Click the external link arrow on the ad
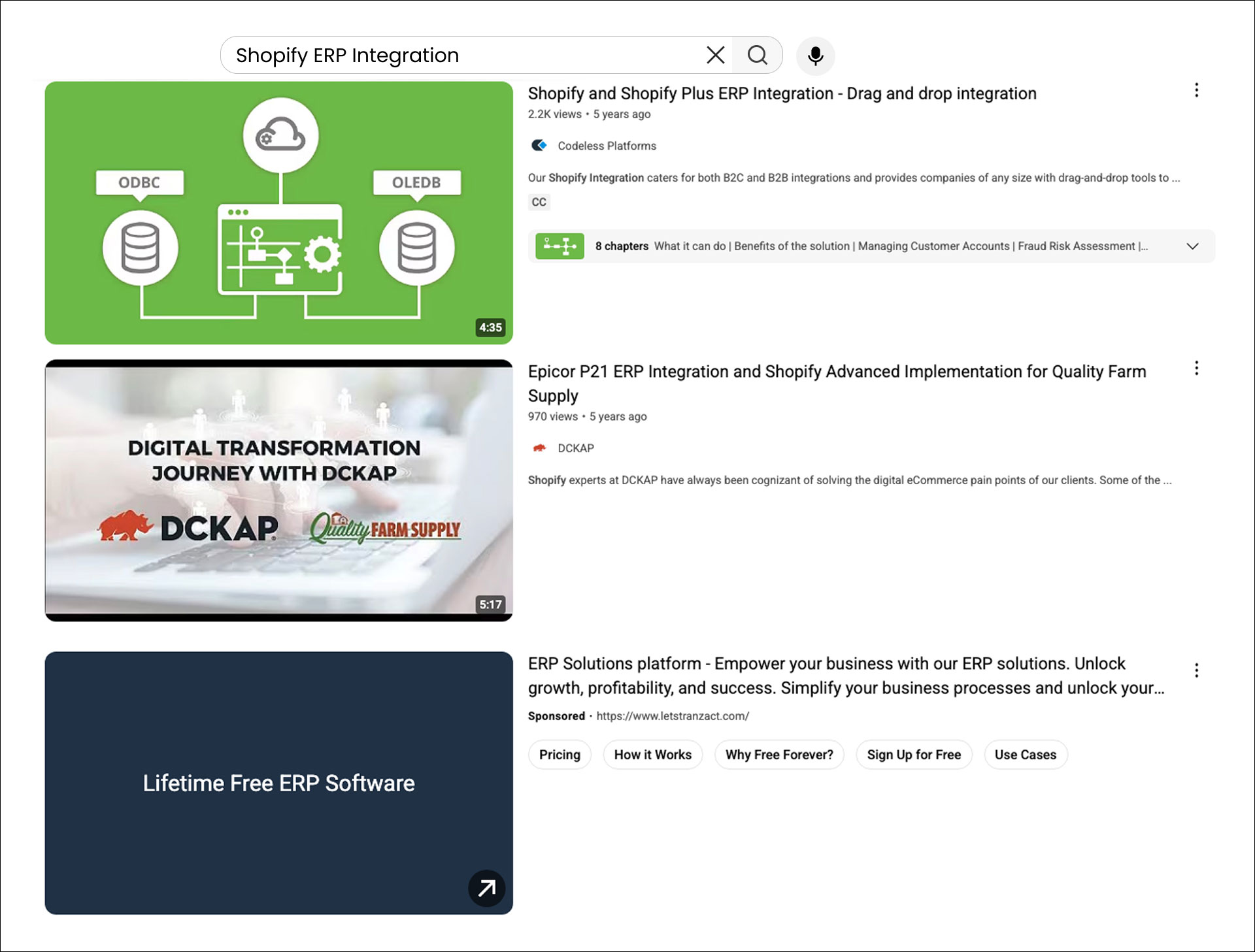 (486, 888)
